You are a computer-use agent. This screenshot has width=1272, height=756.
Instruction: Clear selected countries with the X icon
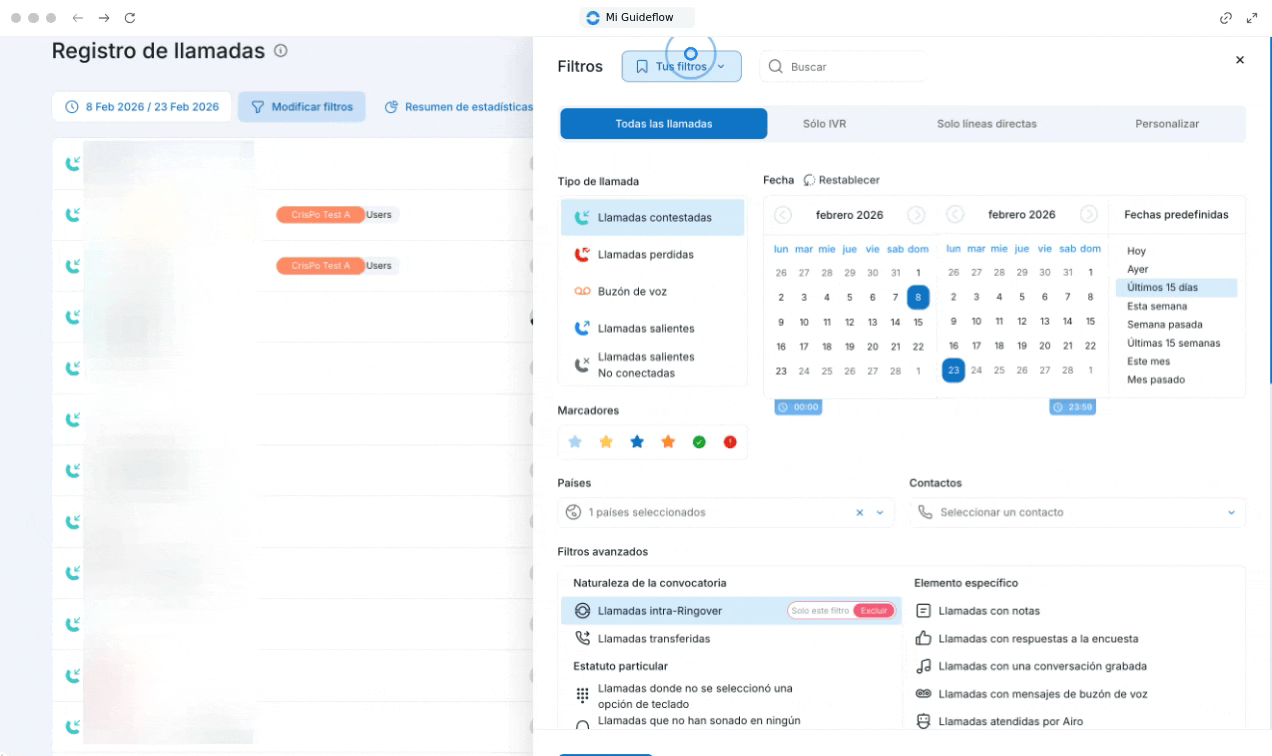click(x=859, y=513)
